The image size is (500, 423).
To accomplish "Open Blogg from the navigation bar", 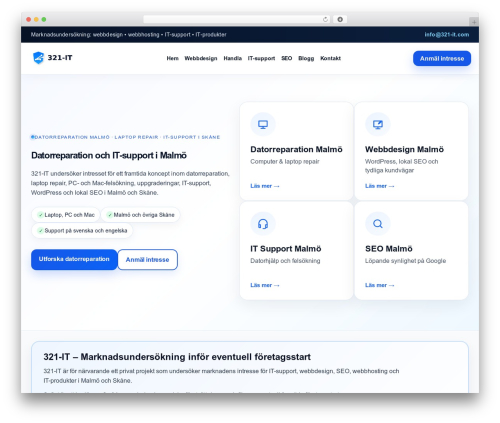I will [306, 58].
